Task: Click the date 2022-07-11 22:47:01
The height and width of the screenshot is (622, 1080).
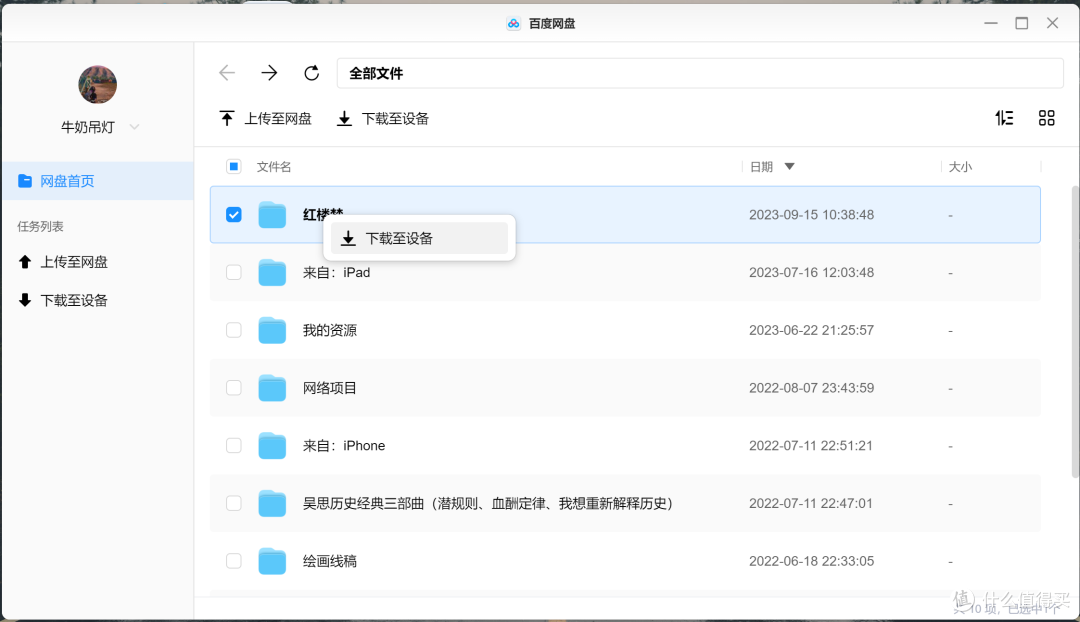Action: tap(811, 504)
